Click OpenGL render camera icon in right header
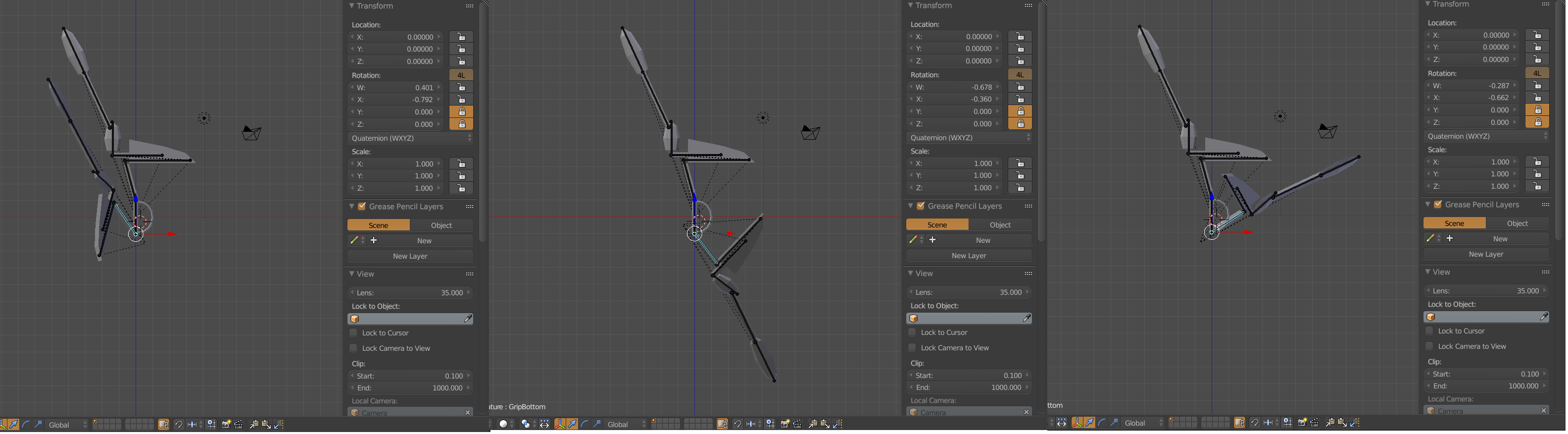 1303,423
